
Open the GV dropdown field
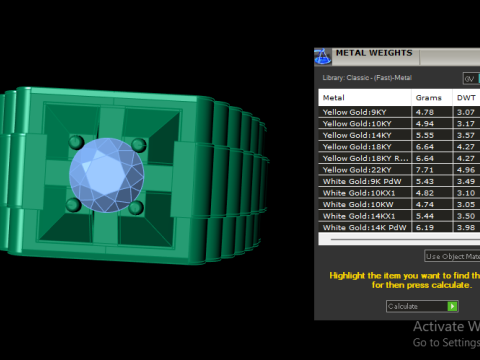pos(471,79)
